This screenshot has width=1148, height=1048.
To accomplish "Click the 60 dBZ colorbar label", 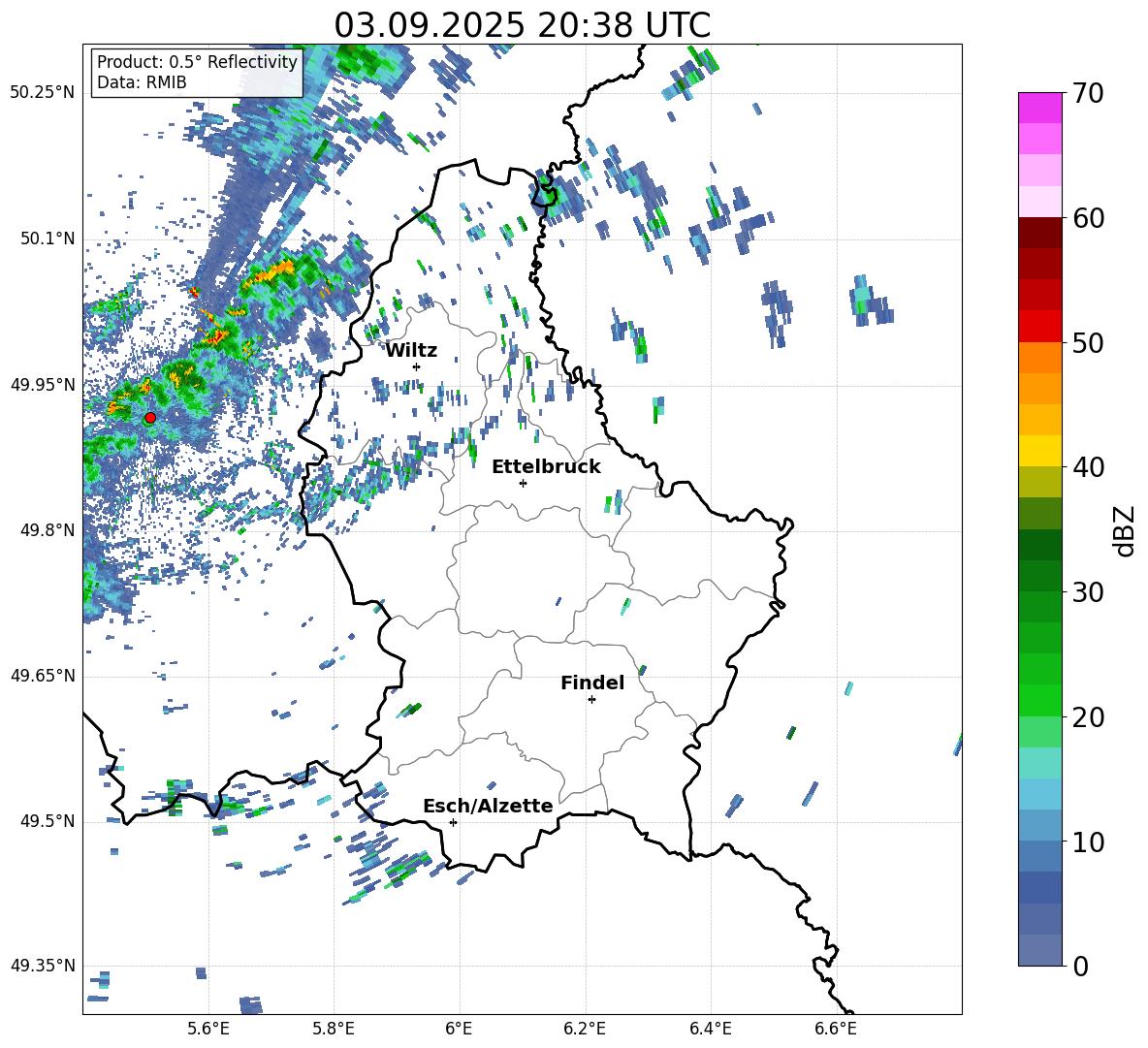I will tap(1088, 218).
